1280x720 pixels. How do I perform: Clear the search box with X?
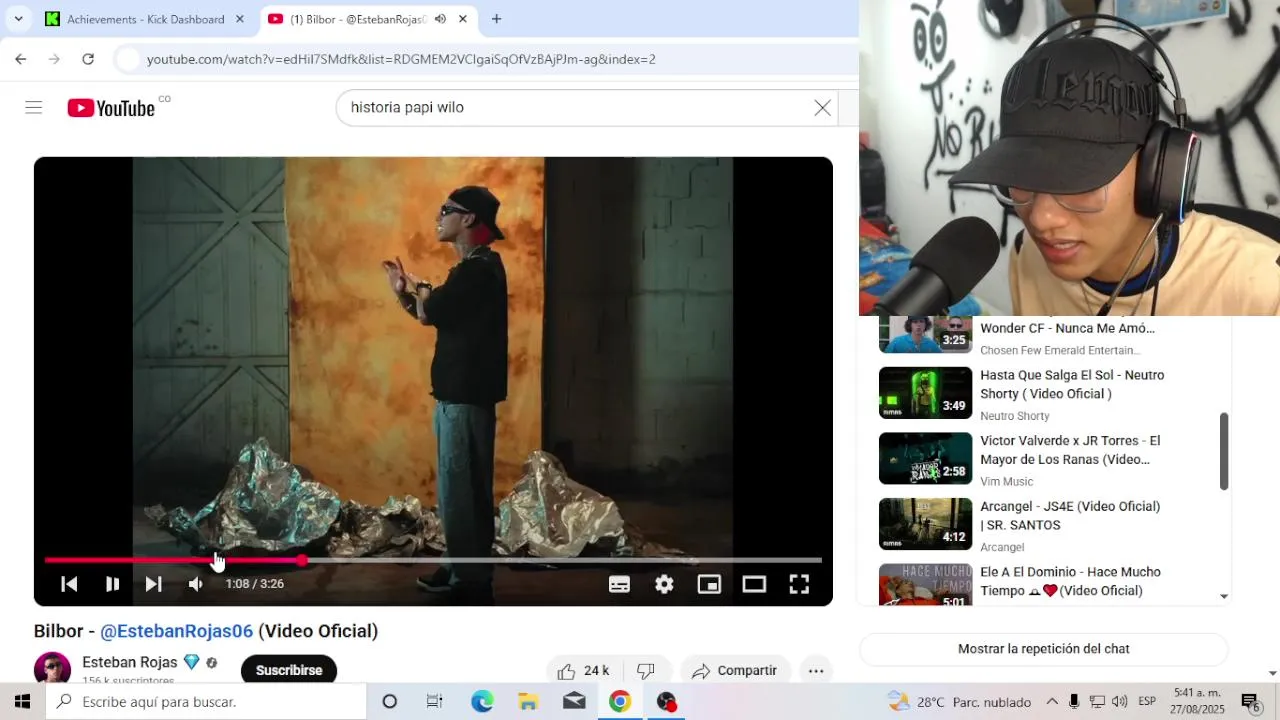(822, 108)
